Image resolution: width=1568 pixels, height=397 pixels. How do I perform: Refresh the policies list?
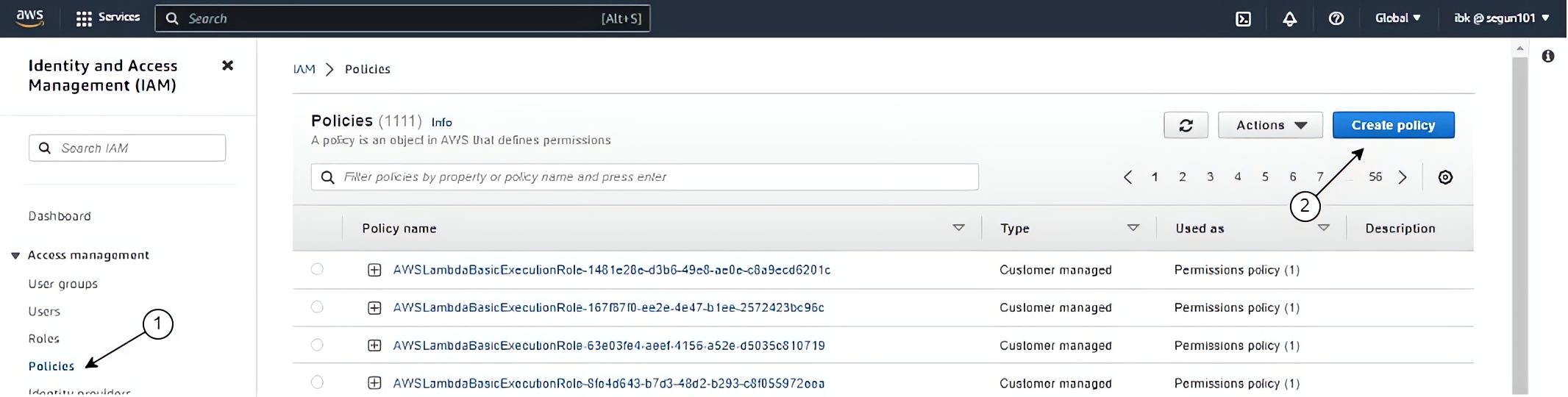pos(1186,126)
